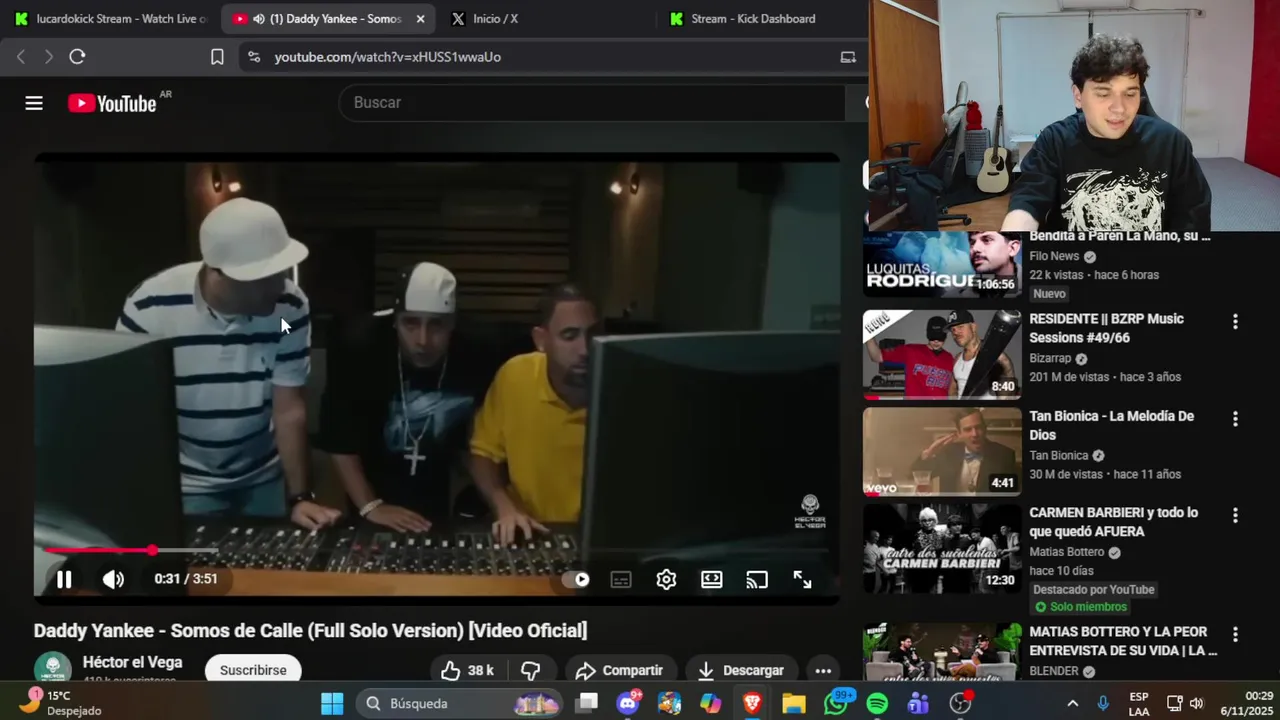The width and height of the screenshot is (1280, 720).
Task: Switch to theater mode
Action: 711,579
